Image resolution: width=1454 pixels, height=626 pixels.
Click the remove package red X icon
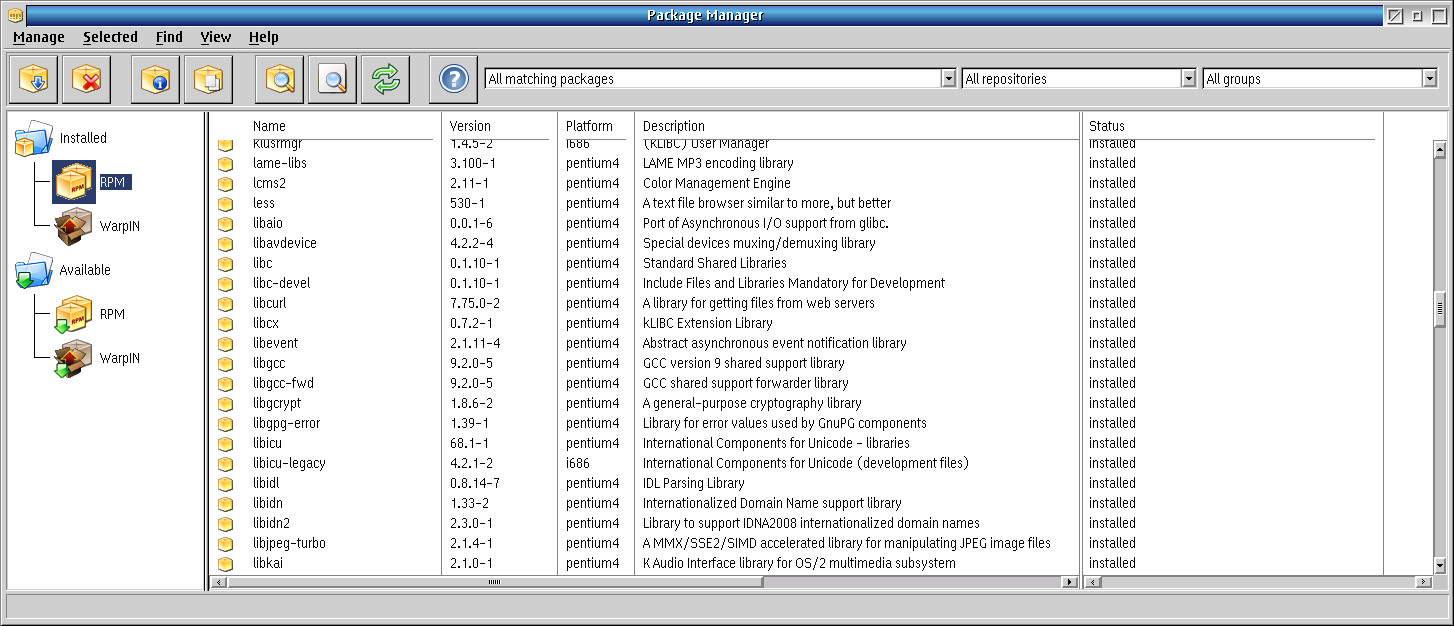(x=87, y=79)
